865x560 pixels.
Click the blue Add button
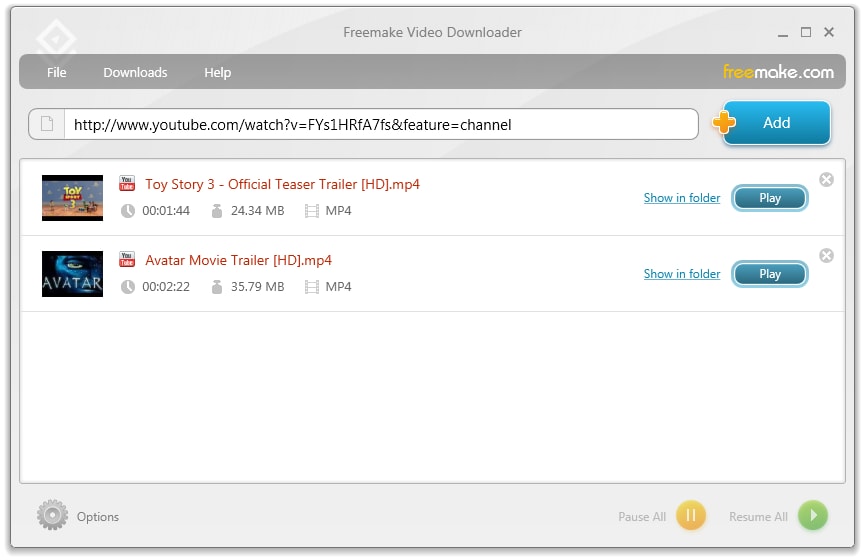click(x=776, y=122)
